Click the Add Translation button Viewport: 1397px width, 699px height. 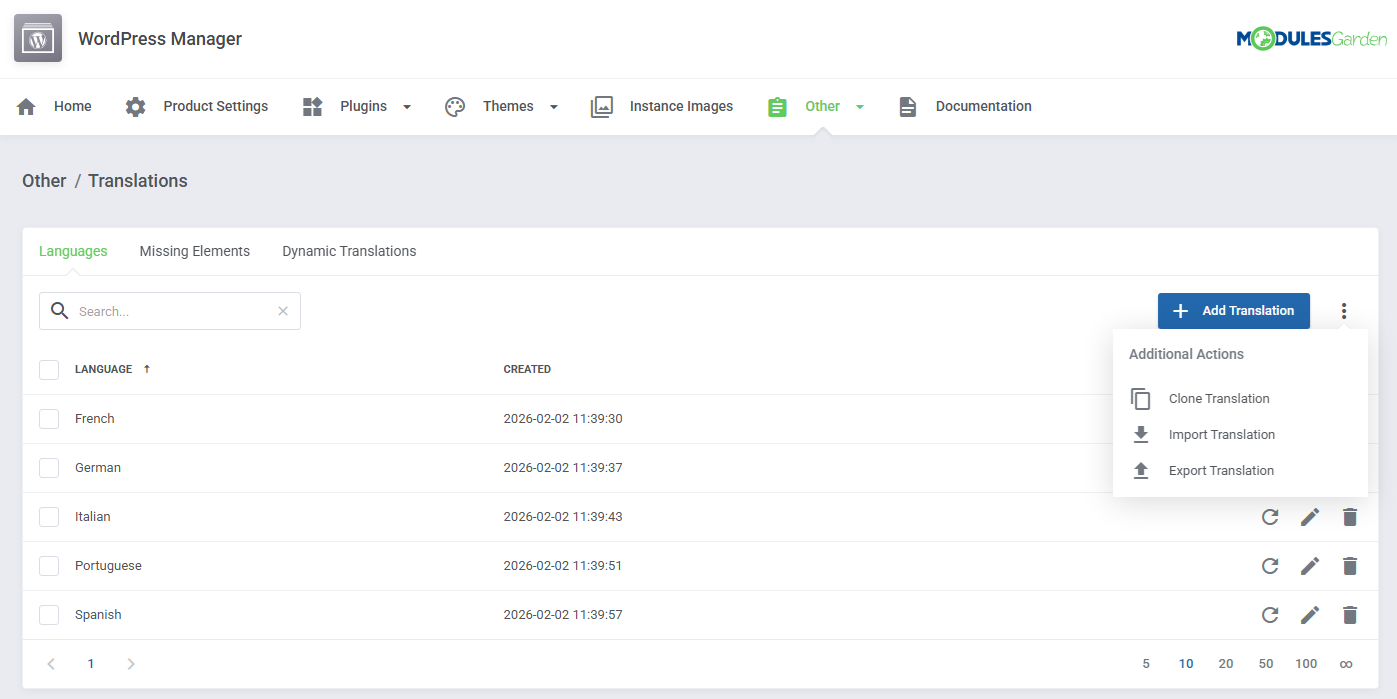(x=1233, y=311)
